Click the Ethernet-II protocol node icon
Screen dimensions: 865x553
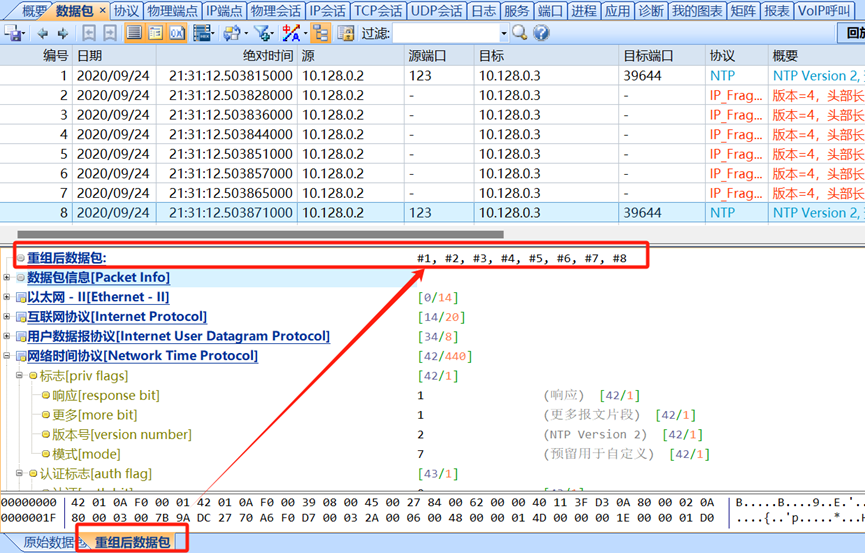[20, 298]
